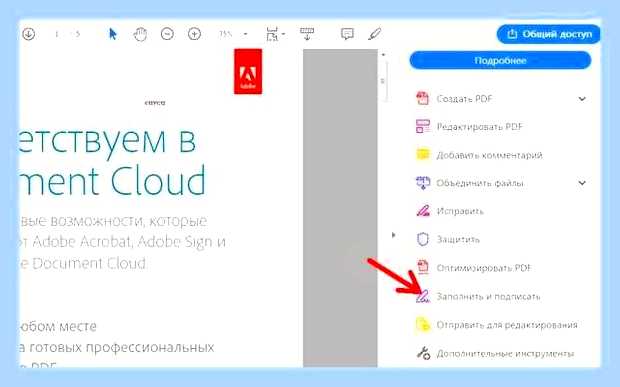Select the arrow Selection tool
620x387 pixels.
113,34
